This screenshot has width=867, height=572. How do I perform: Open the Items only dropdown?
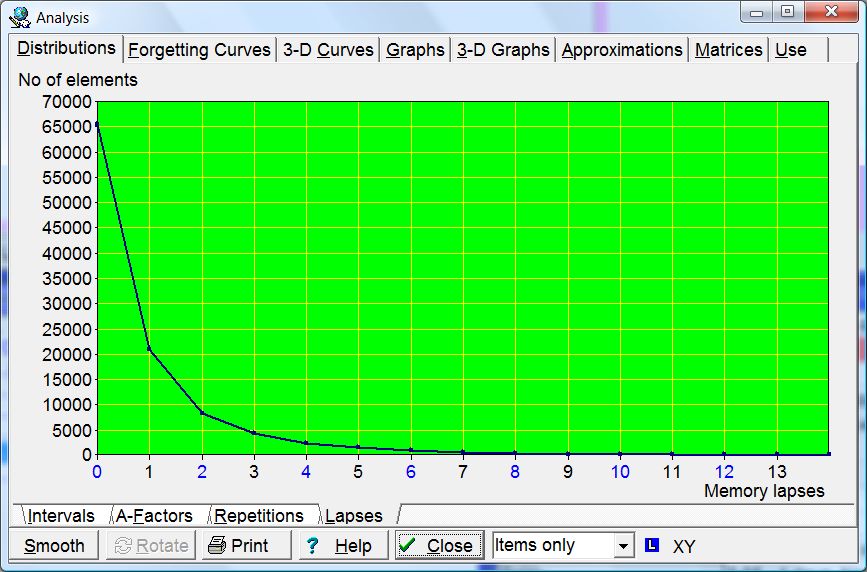(x=624, y=545)
